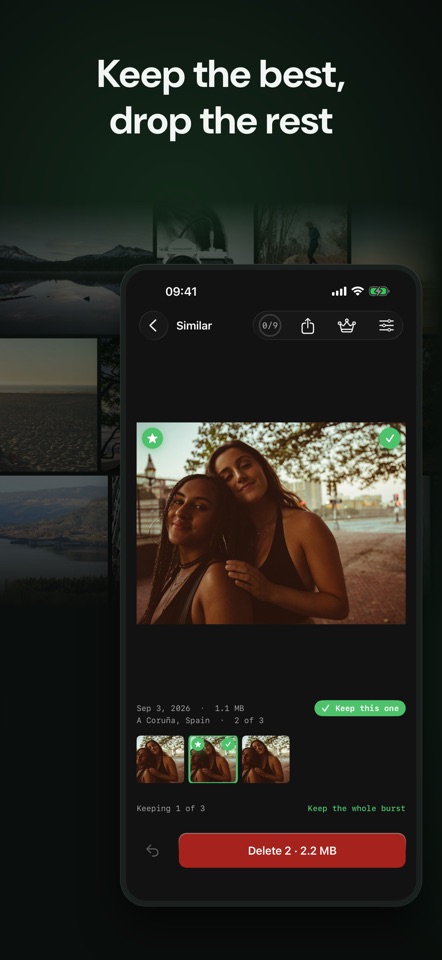Tap Keep the whole burst link

[x=356, y=808]
